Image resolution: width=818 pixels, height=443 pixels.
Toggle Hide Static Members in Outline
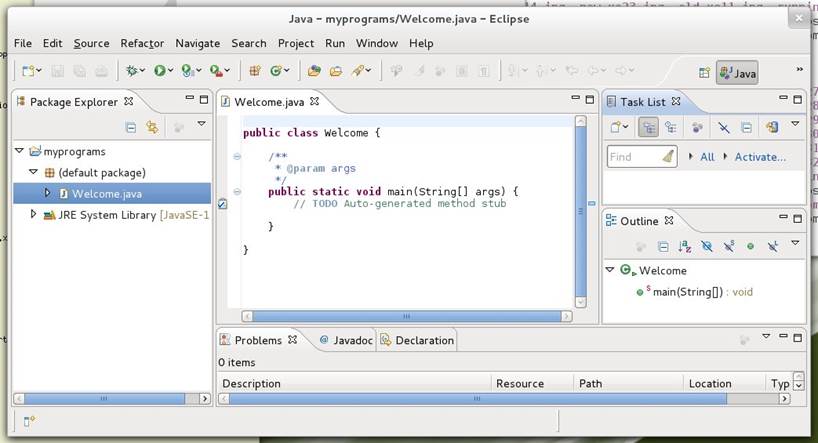click(729, 246)
